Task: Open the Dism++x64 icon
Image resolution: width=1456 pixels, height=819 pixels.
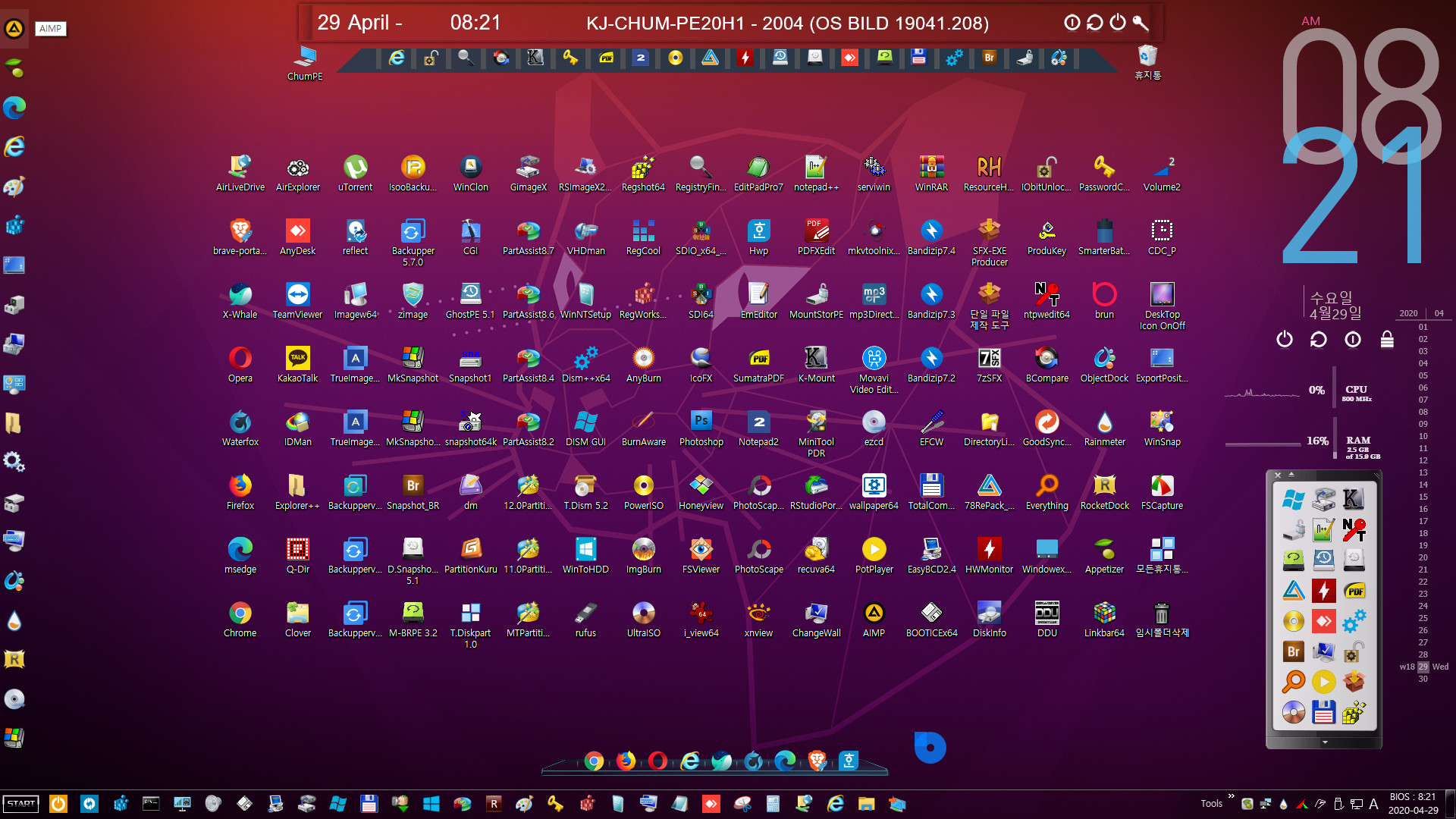Action: click(x=585, y=364)
